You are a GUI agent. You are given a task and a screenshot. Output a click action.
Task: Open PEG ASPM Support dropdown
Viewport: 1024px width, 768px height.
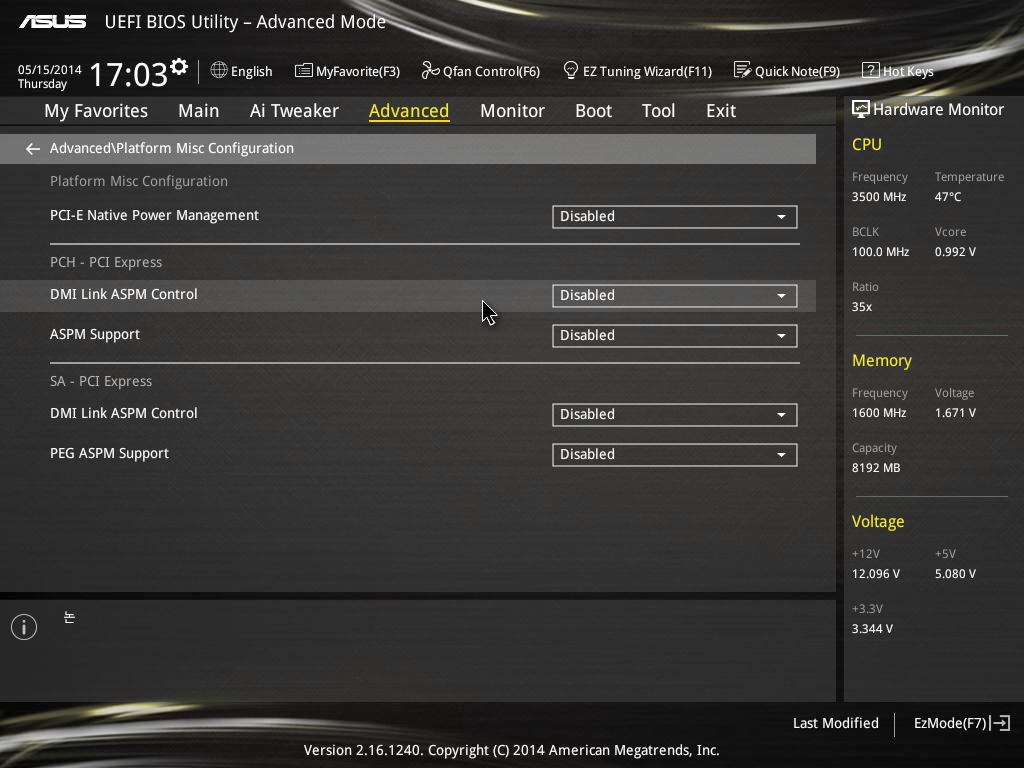click(675, 455)
